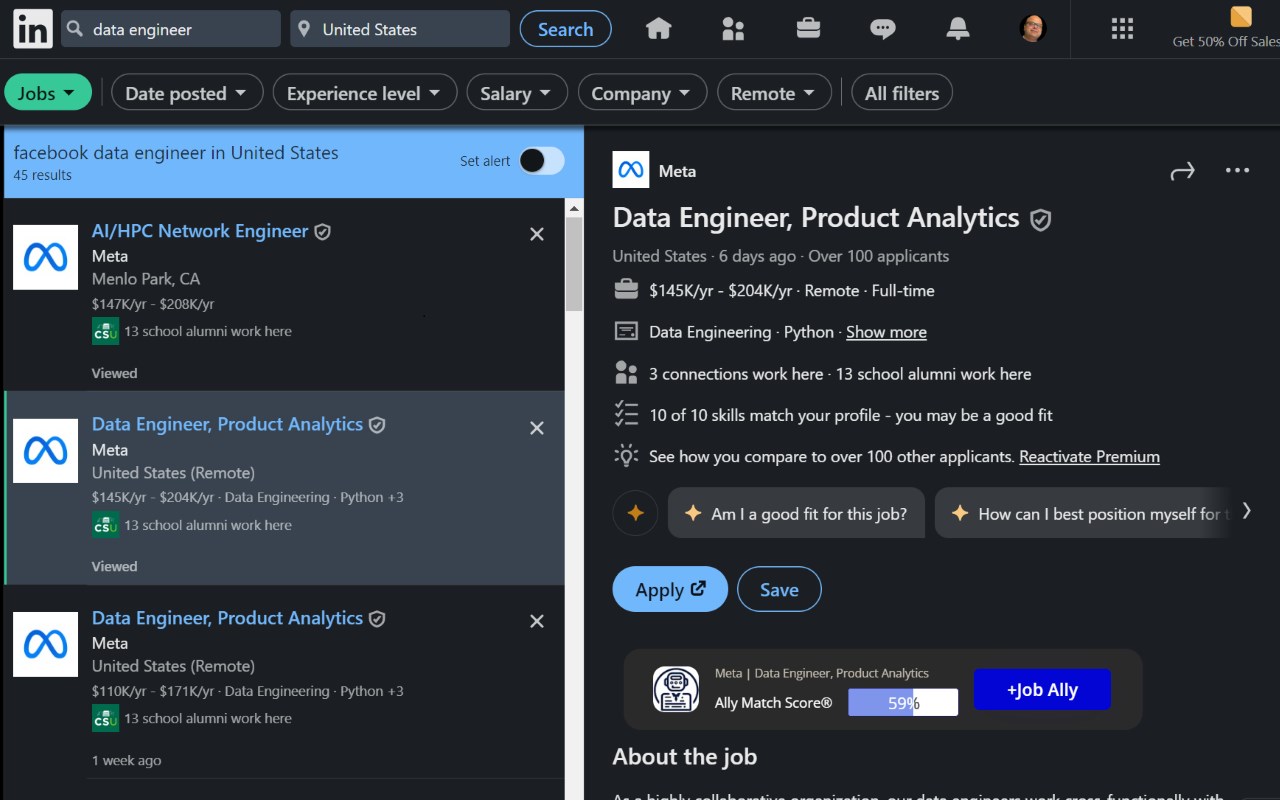1280x800 pixels.
Task: Click 'Menlo Park, CA' location text
Action: click(x=146, y=279)
